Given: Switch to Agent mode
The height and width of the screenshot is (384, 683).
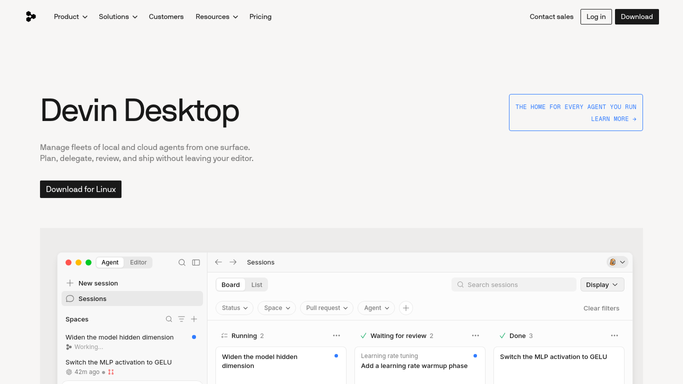Looking at the screenshot, I should point(110,263).
